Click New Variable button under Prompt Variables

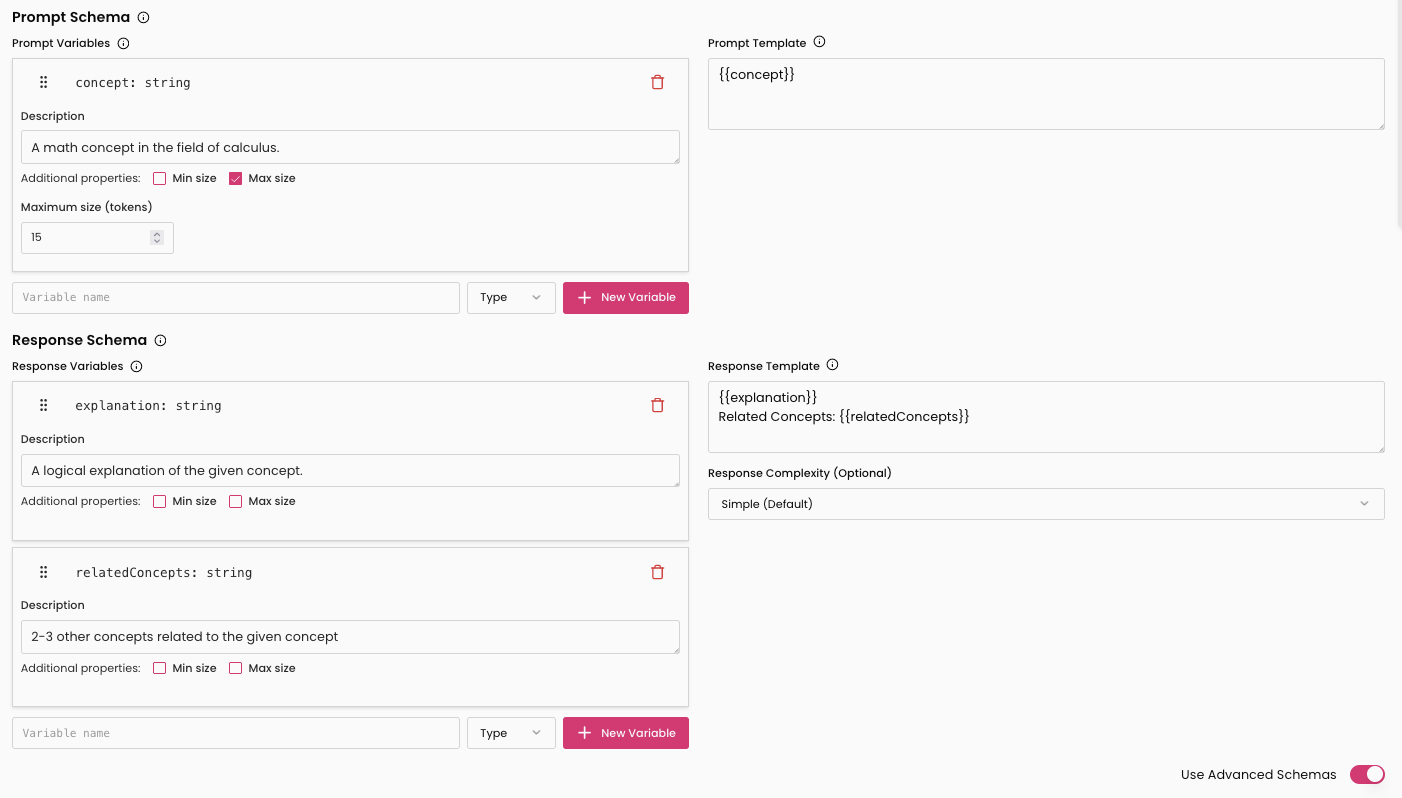tap(626, 298)
